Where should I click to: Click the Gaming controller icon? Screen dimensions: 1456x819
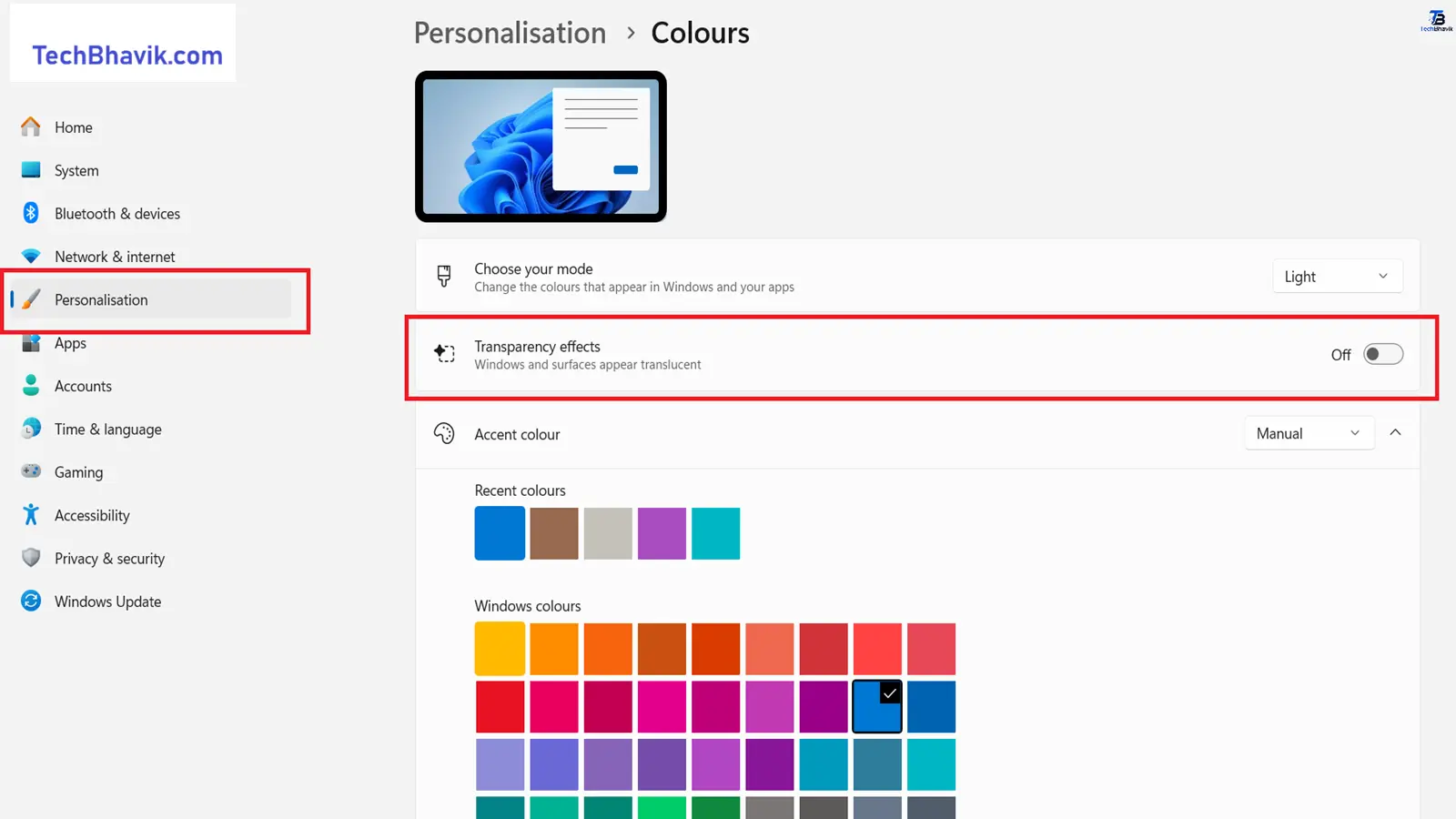[31, 471]
